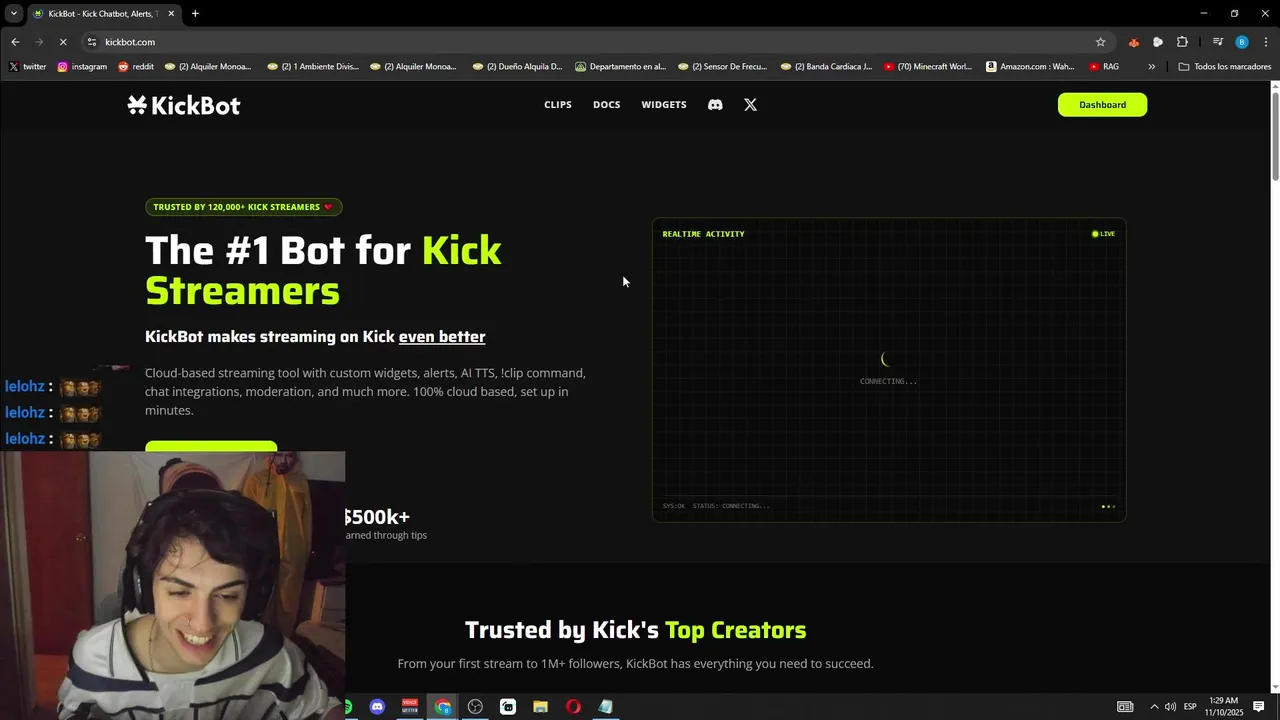The image size is (1280, 720).
Task: Click the 'REALTIME ACTIVITY' panel title
Action: click(703, 234)
